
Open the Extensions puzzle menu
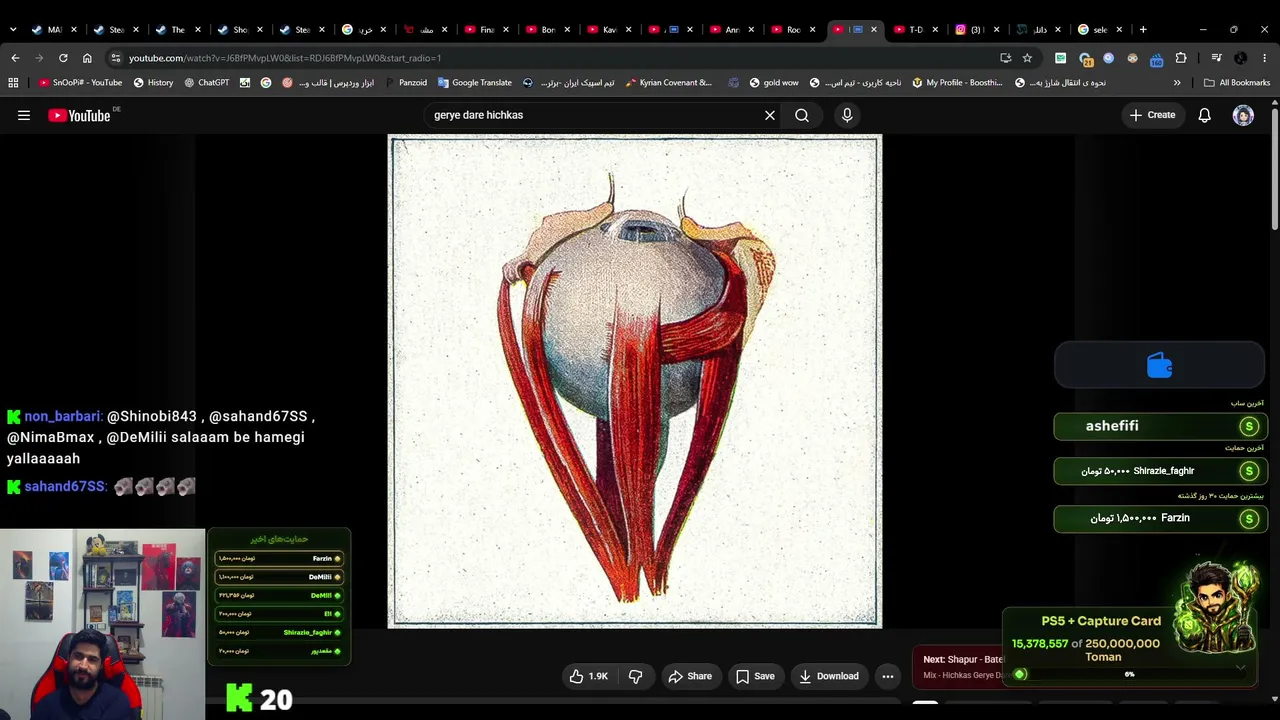point(1181,58)
